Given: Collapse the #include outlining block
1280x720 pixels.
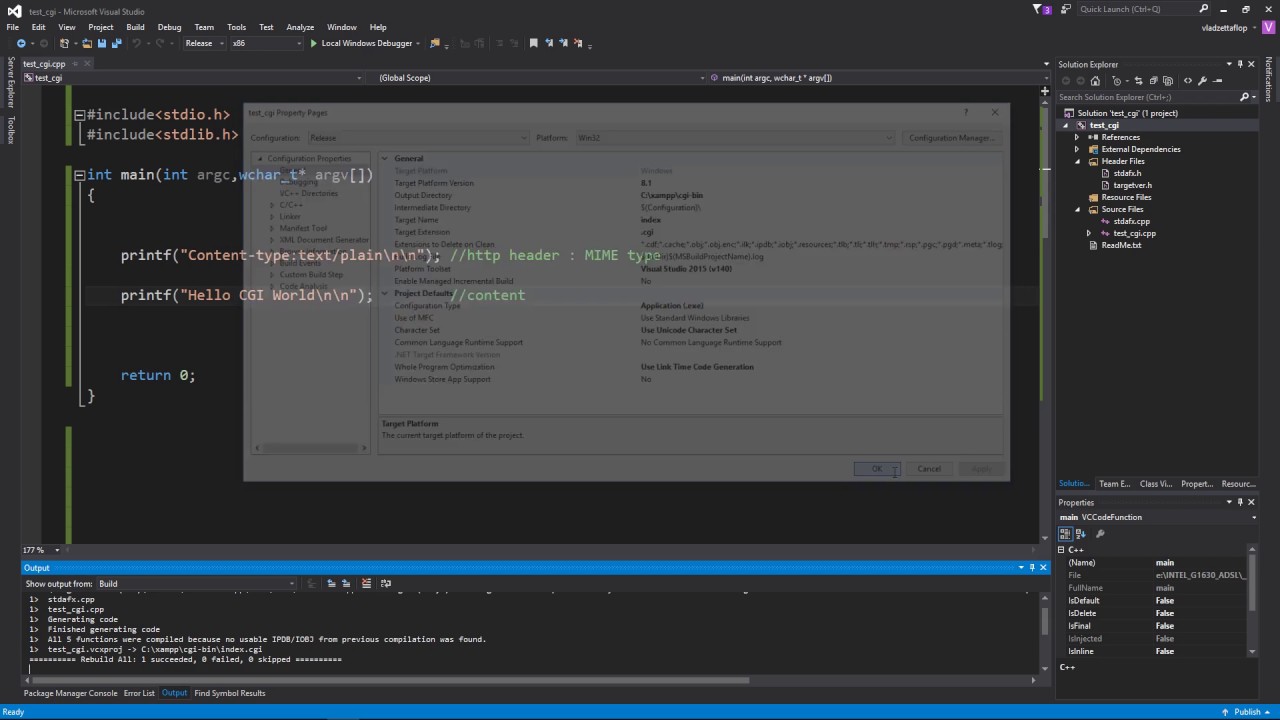Looking at the screenshot, I should [x=79, y=115].
